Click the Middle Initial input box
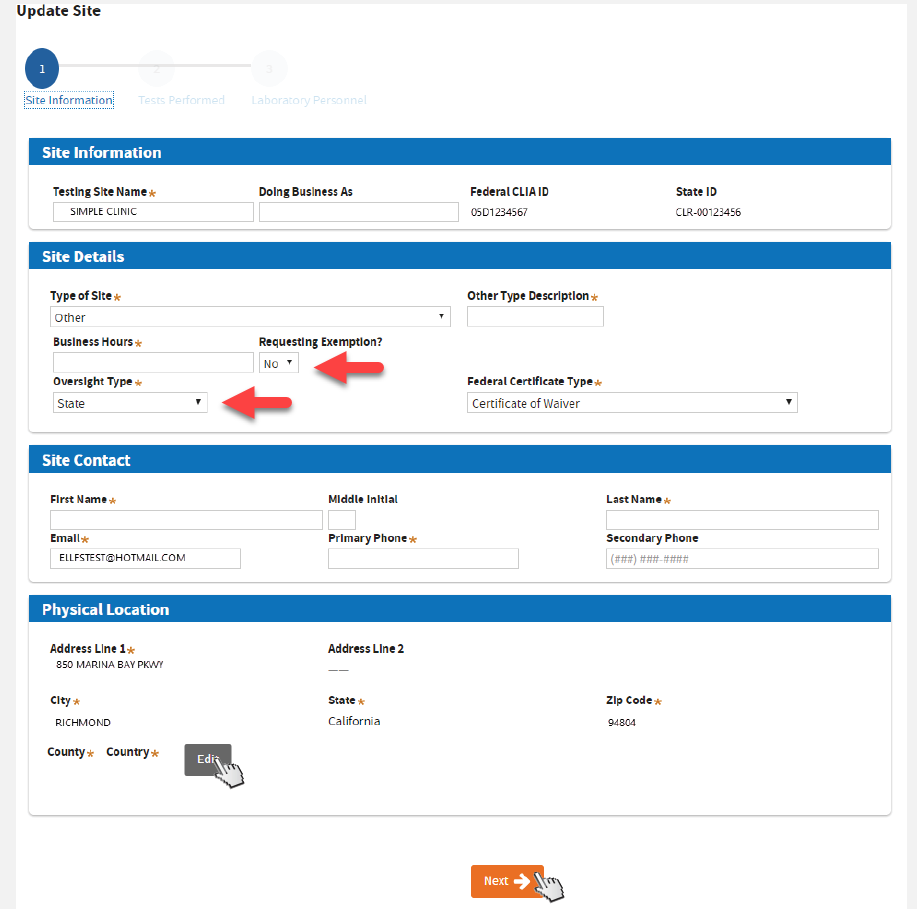This screenshot has height=909, width=917. [x=342, y=520]
